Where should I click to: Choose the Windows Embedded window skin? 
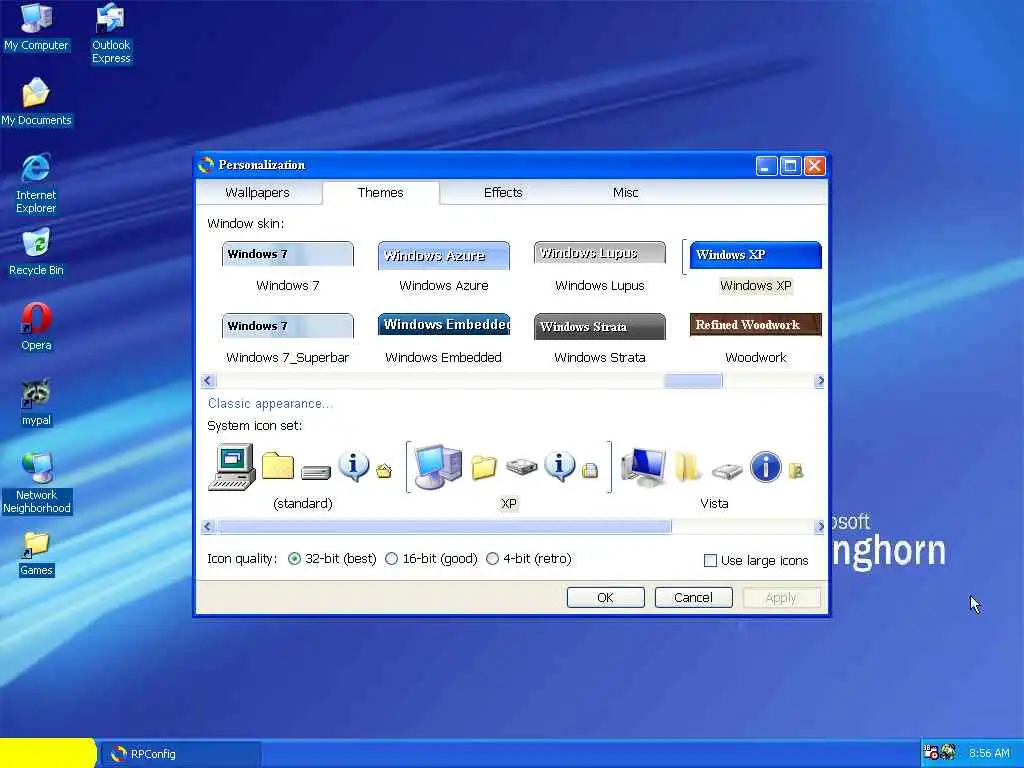pos(443,340)
